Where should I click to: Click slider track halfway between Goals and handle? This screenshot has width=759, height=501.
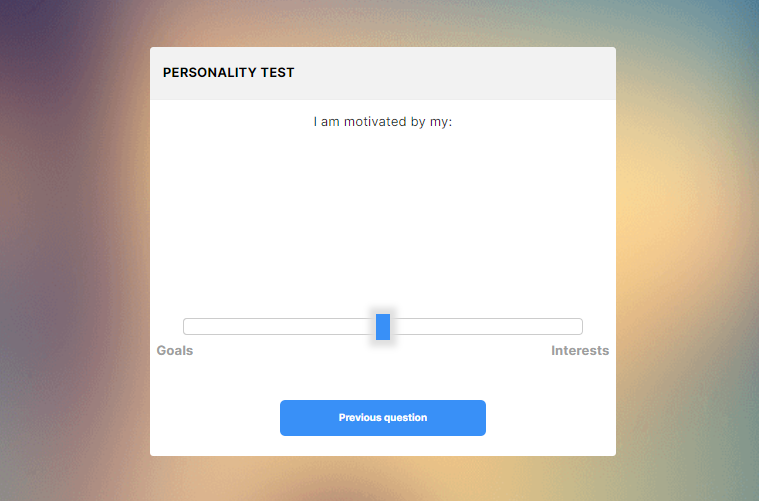[280, 326]
